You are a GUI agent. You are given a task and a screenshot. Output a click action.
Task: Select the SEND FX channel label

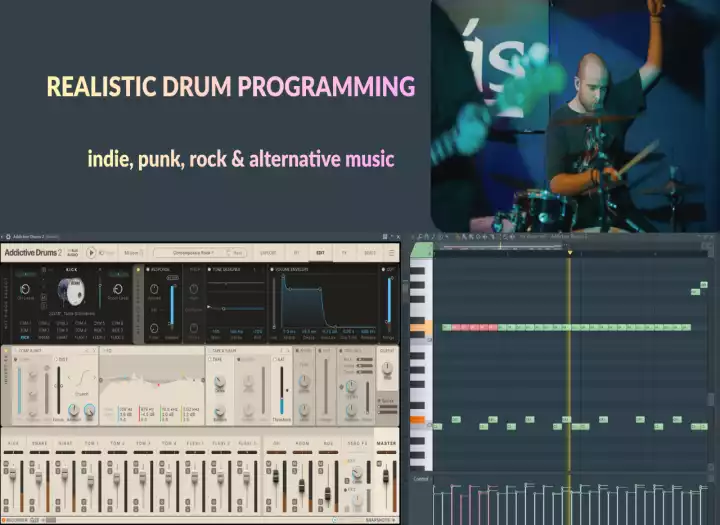tap(357, 443)
